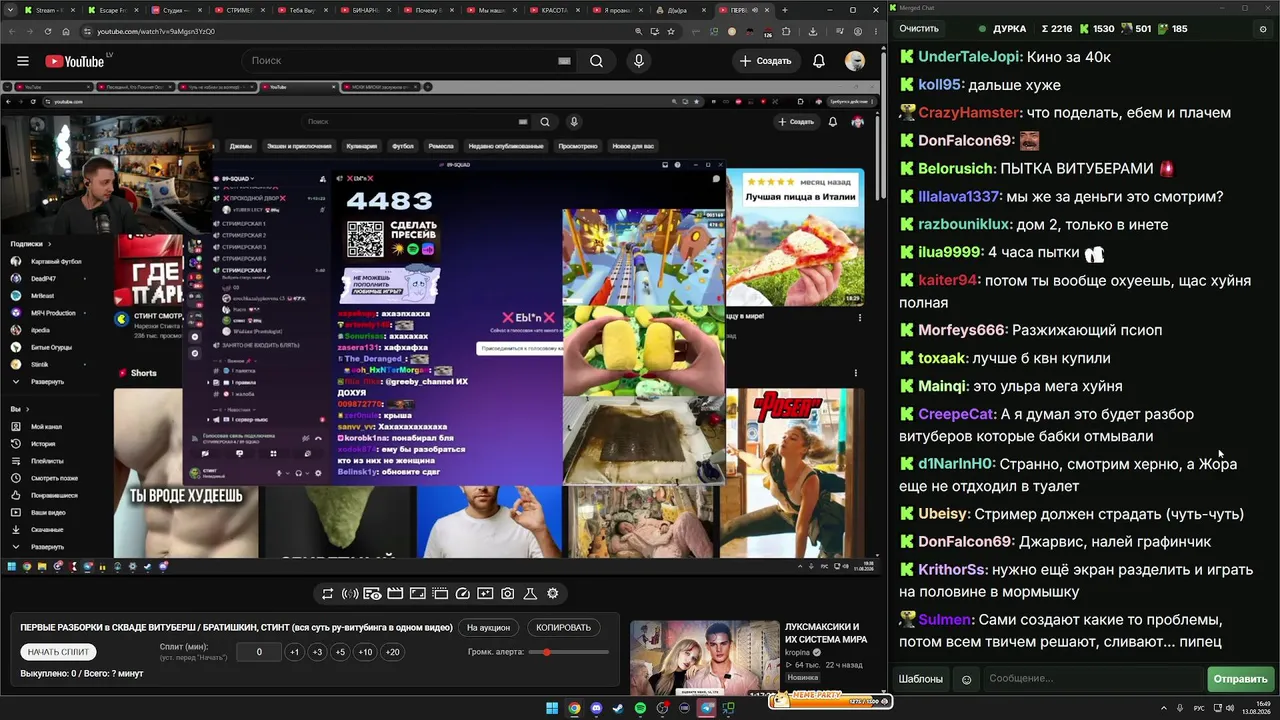Viewport: 1280px width, 720px height.
Task: Click the first clapperboard icon in player toolbar
Action: 395,594
